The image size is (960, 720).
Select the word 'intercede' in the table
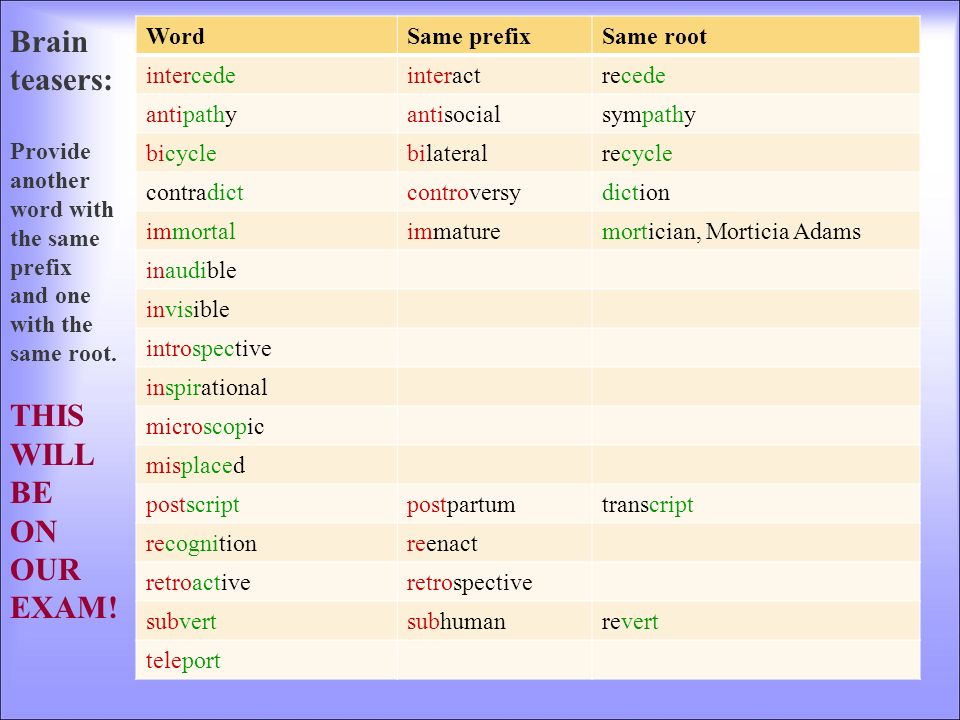coord(190,75)
